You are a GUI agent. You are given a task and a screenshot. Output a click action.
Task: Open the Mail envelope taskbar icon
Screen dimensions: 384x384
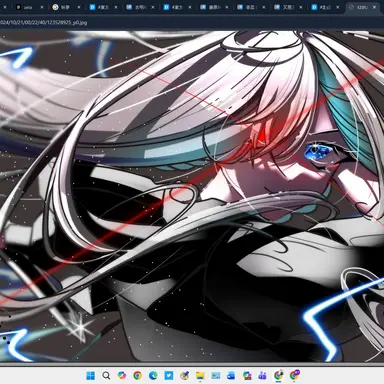click(x=216, y=376)
